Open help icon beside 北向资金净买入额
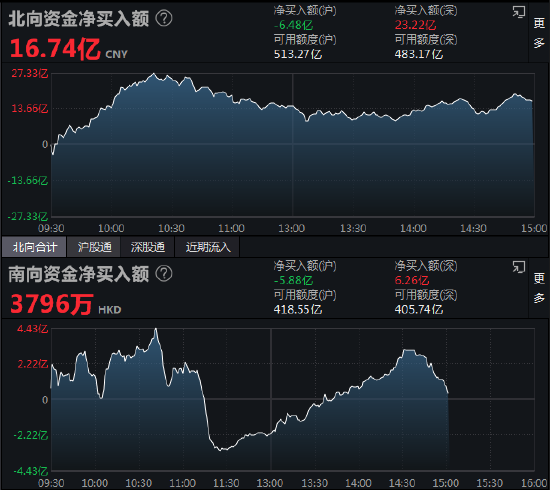550x490 pixels. click(164, 18)
